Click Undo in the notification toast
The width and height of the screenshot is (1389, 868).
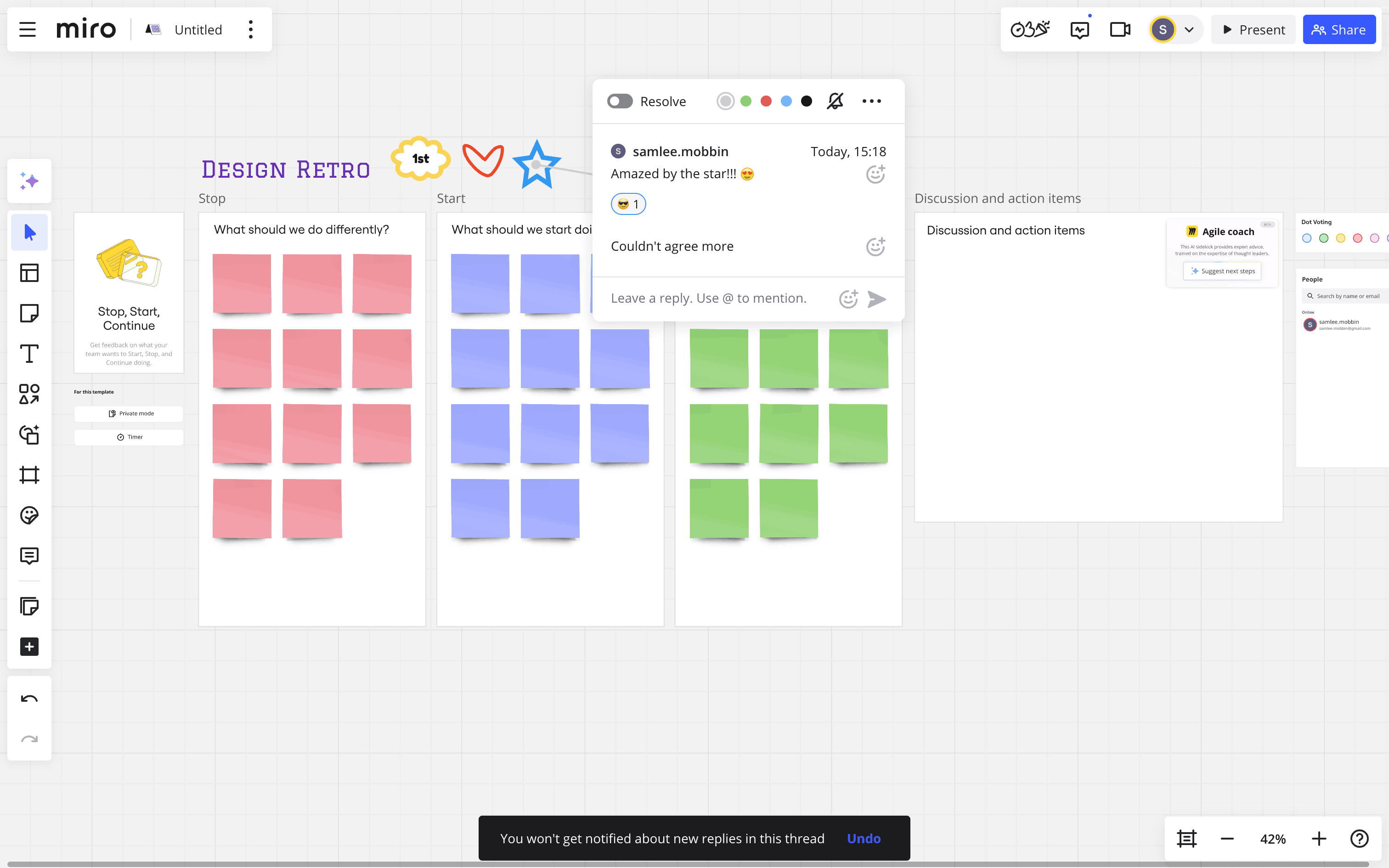tap(863, 838)
